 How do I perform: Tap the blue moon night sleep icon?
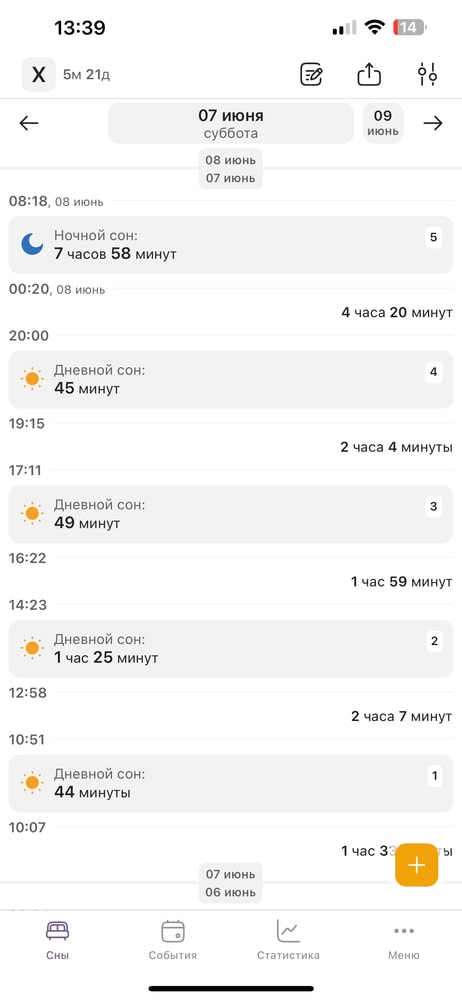(32, 244)
